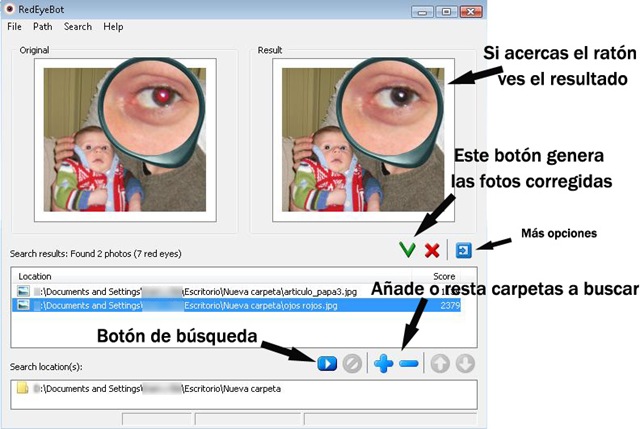Viewport: 640px width, 429px height.
Task: Open more options with blue arrow icon
Action: 464,250
